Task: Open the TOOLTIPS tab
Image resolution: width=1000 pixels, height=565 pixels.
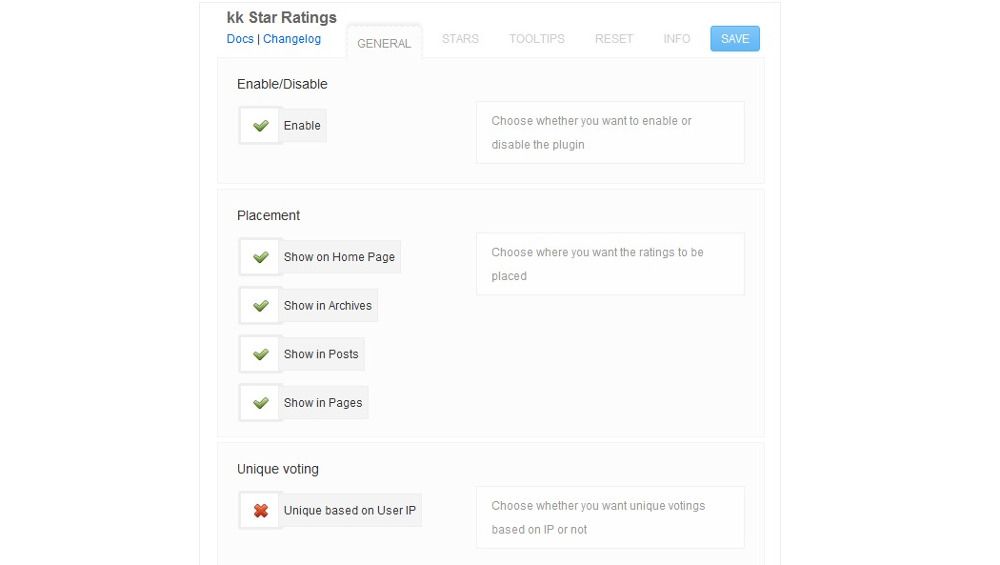Action: pos(537,39)
